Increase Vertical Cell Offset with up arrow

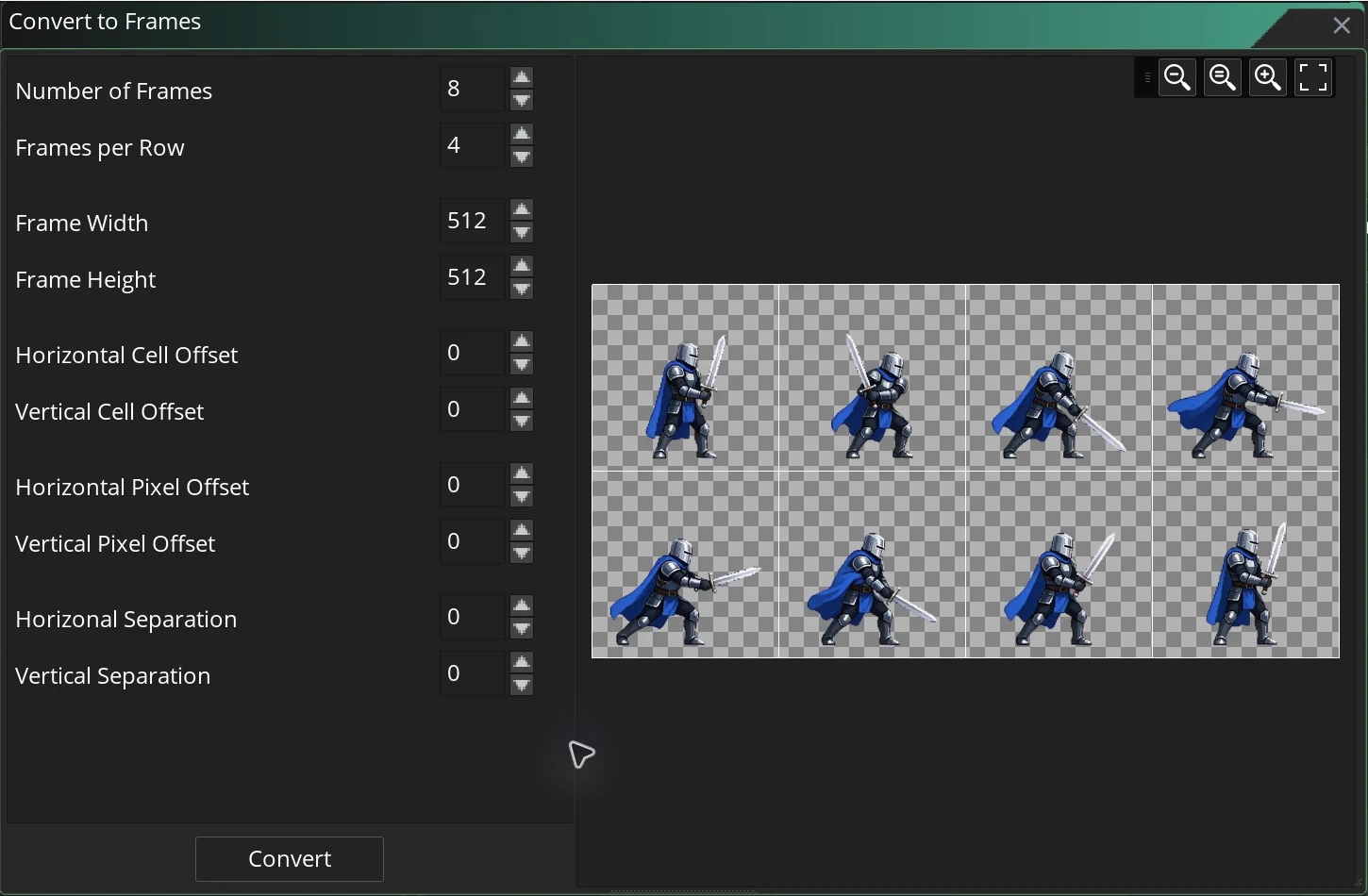tap(522, 398)
